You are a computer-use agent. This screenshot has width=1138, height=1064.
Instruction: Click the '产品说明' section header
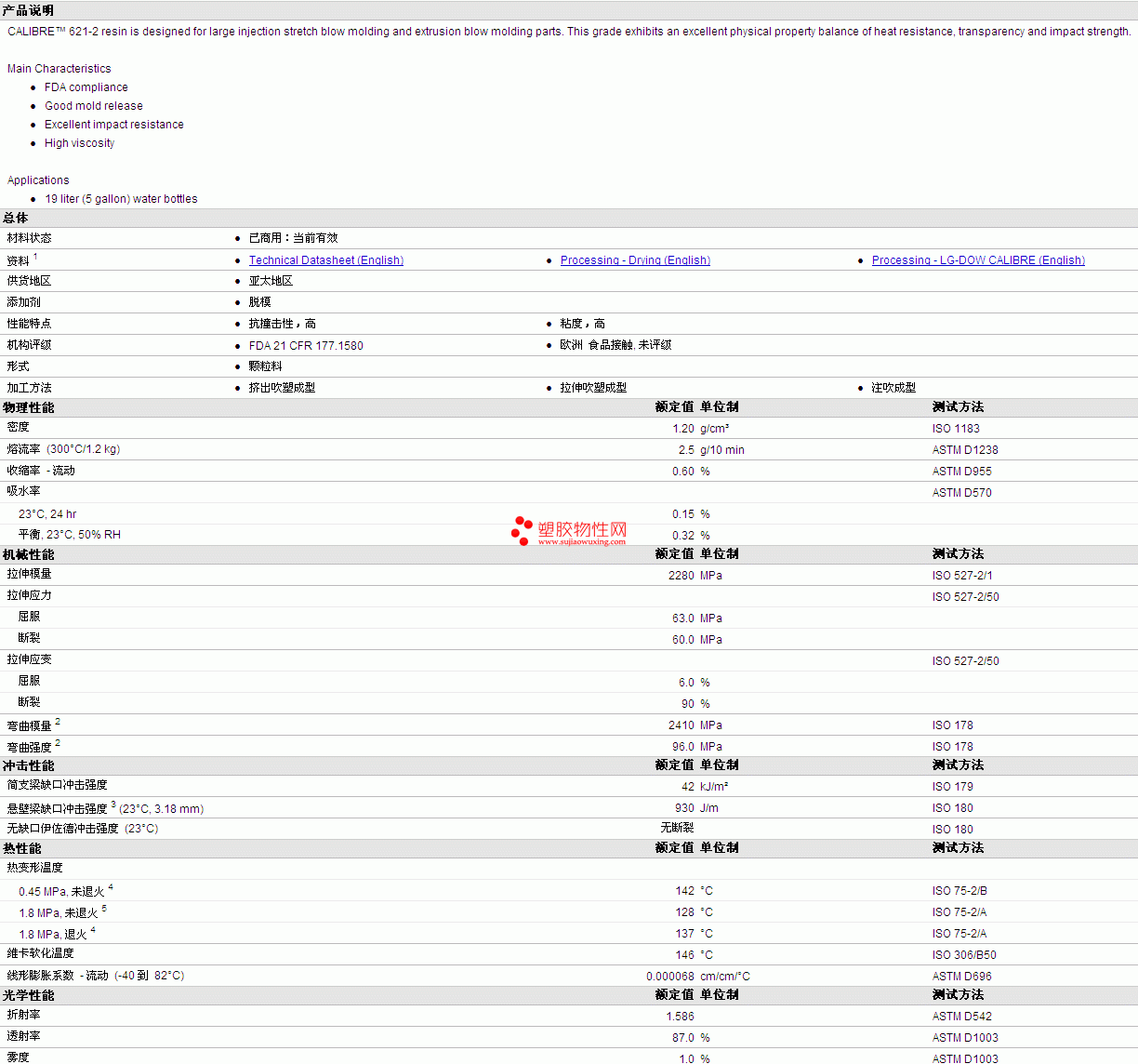29,10
